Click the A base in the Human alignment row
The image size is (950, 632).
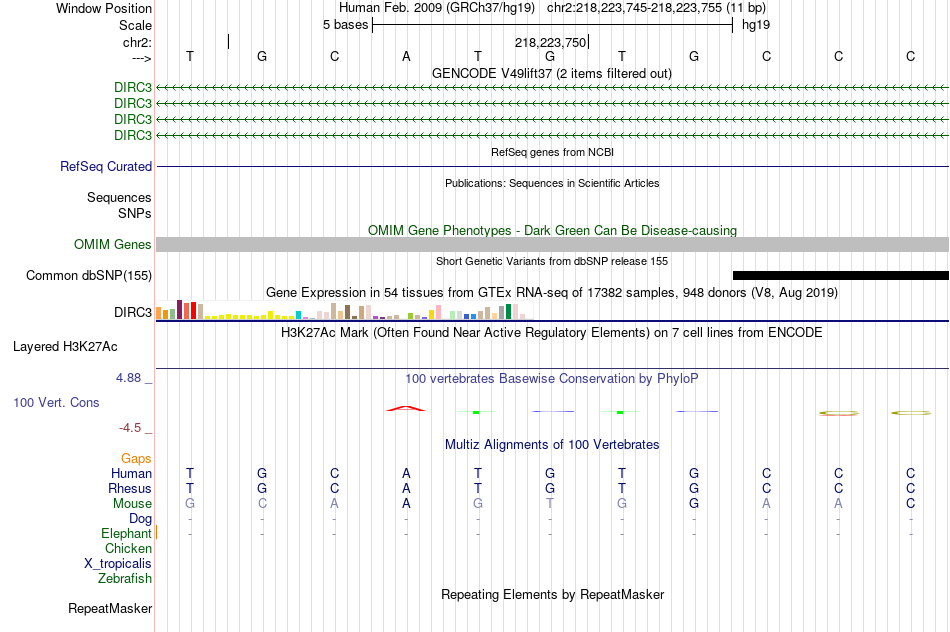click(406, 473)
